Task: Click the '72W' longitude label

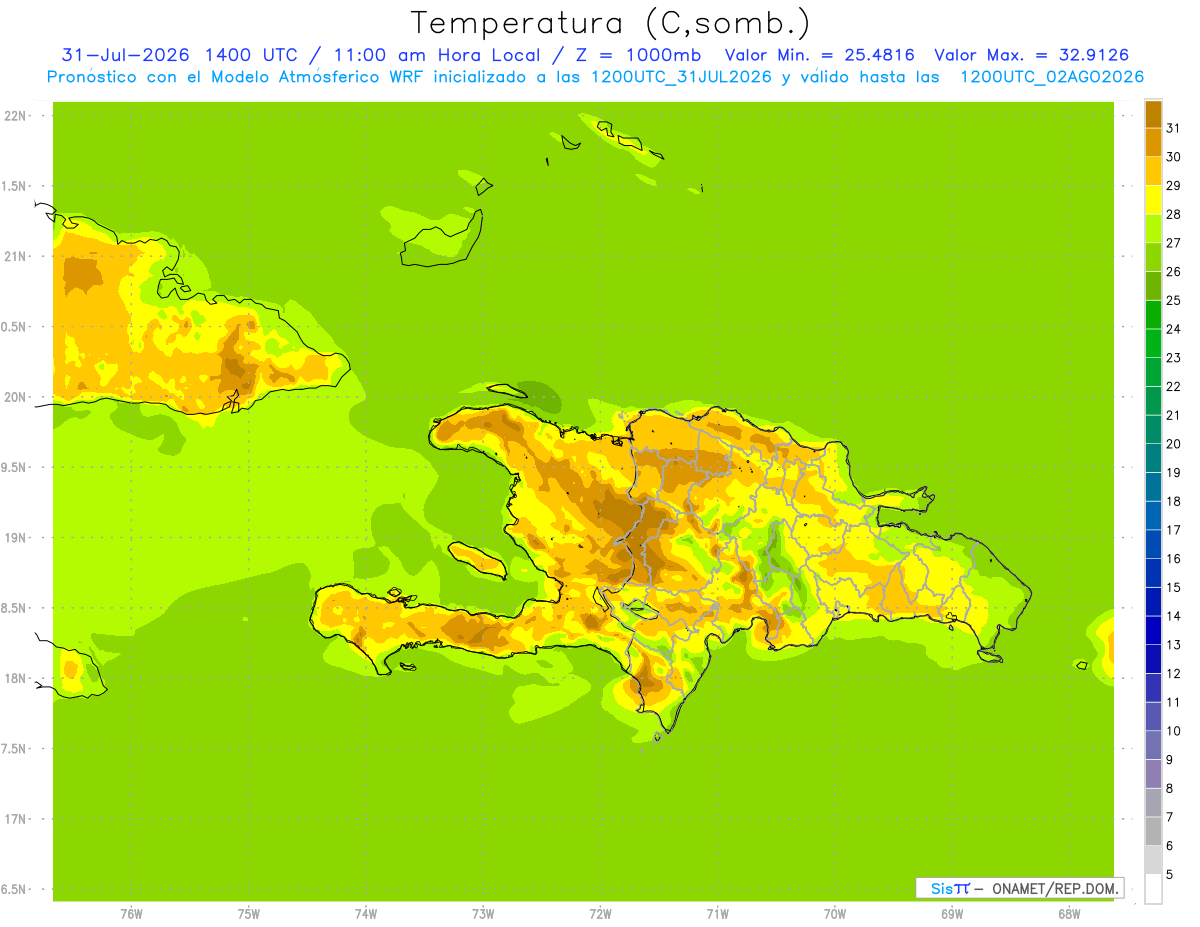Action: (600, 914)
